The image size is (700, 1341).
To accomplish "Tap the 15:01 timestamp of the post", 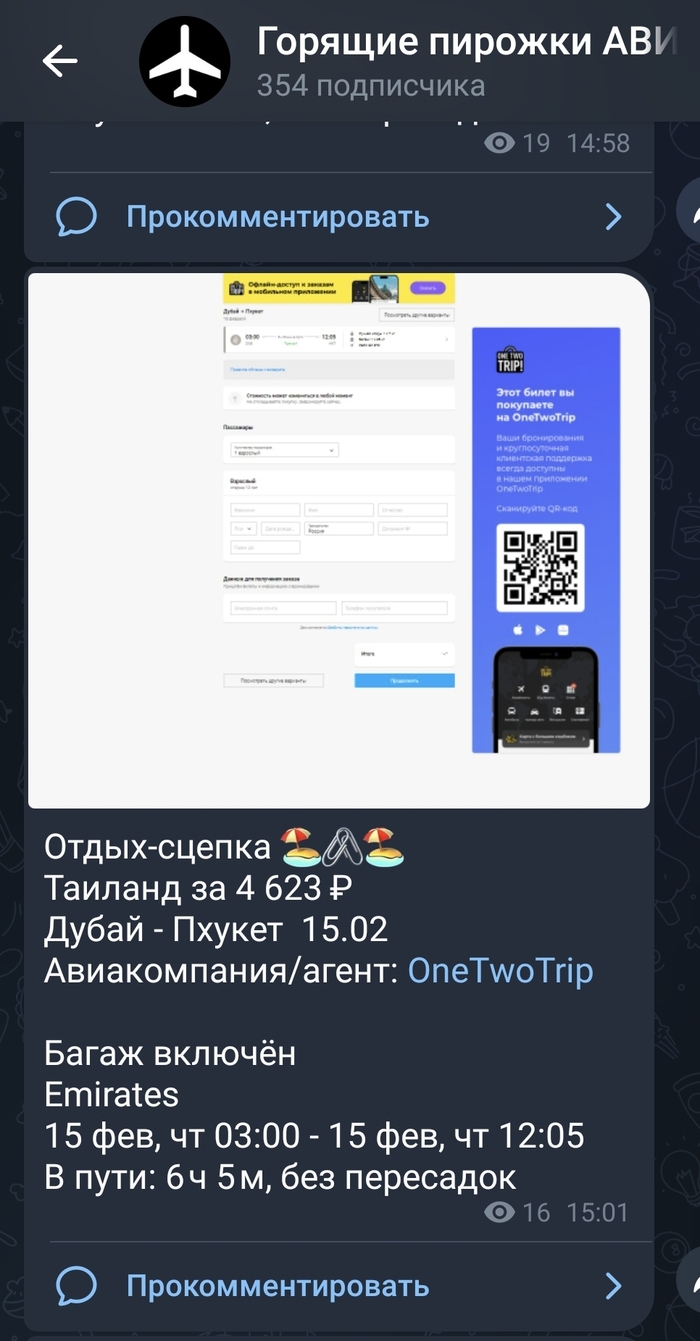I will point(597,1213).
